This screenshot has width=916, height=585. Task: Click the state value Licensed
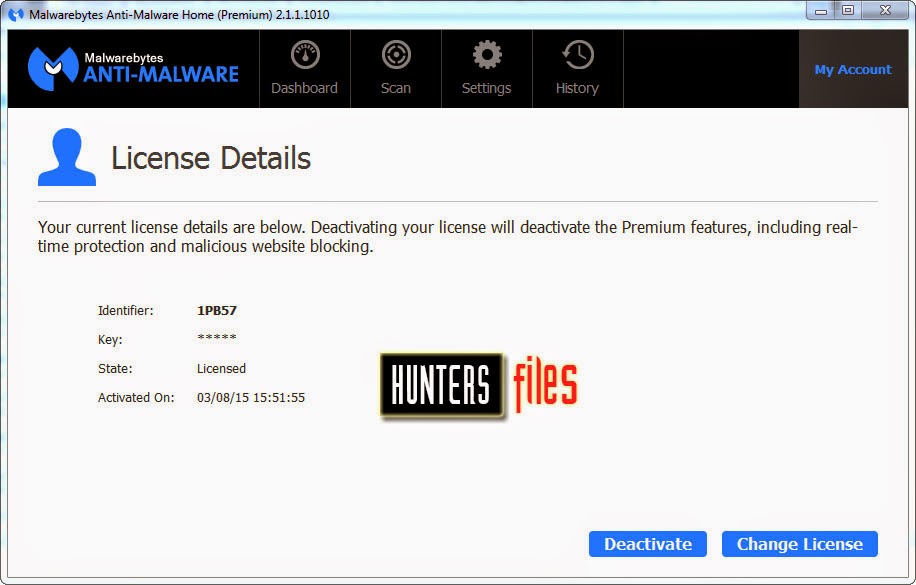pyautogui.click(x=221, y=369)
